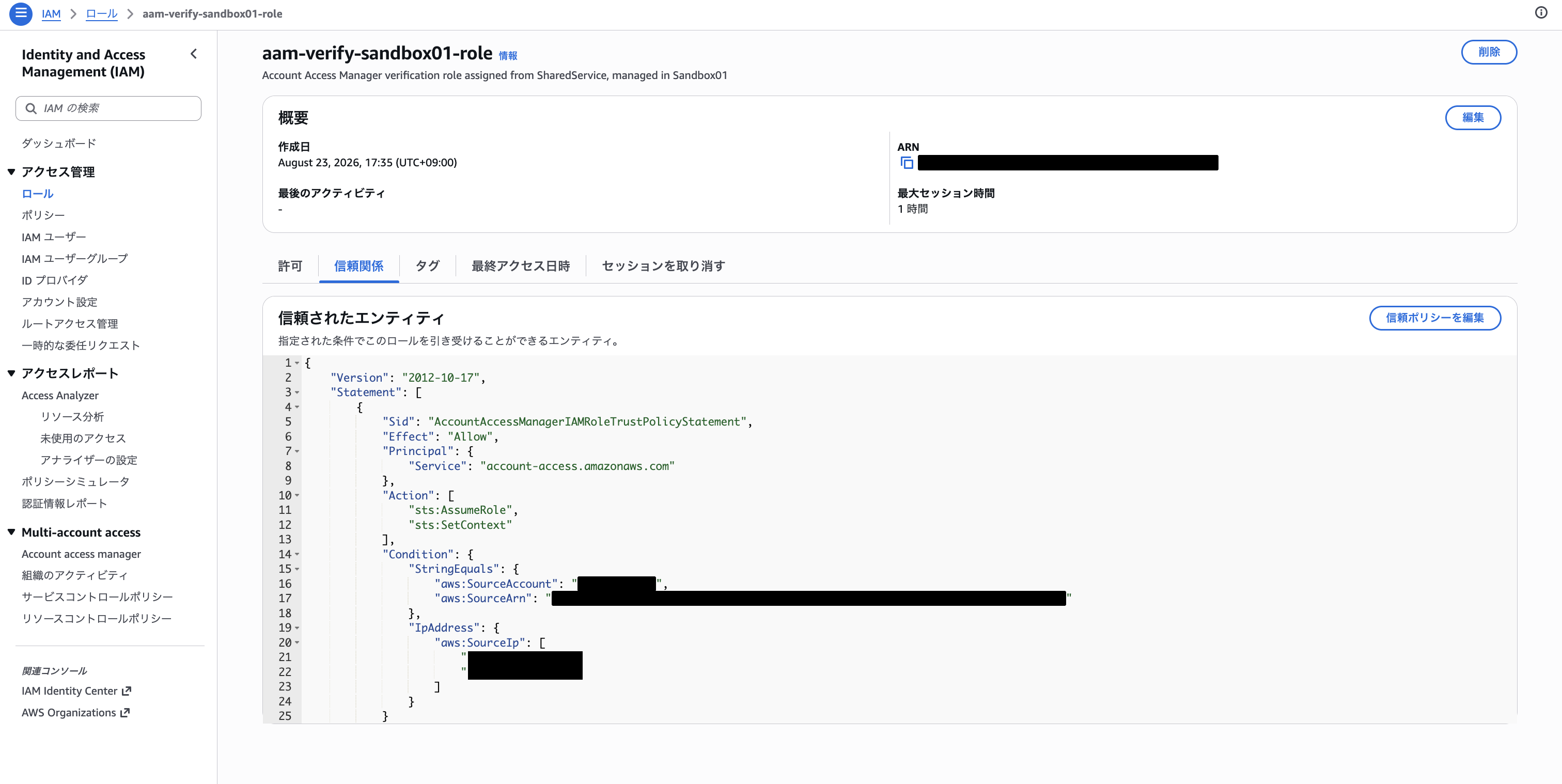Click the creation date August 23, 2026 text
The image size is (1562, 784).
[x=367, y=163]
